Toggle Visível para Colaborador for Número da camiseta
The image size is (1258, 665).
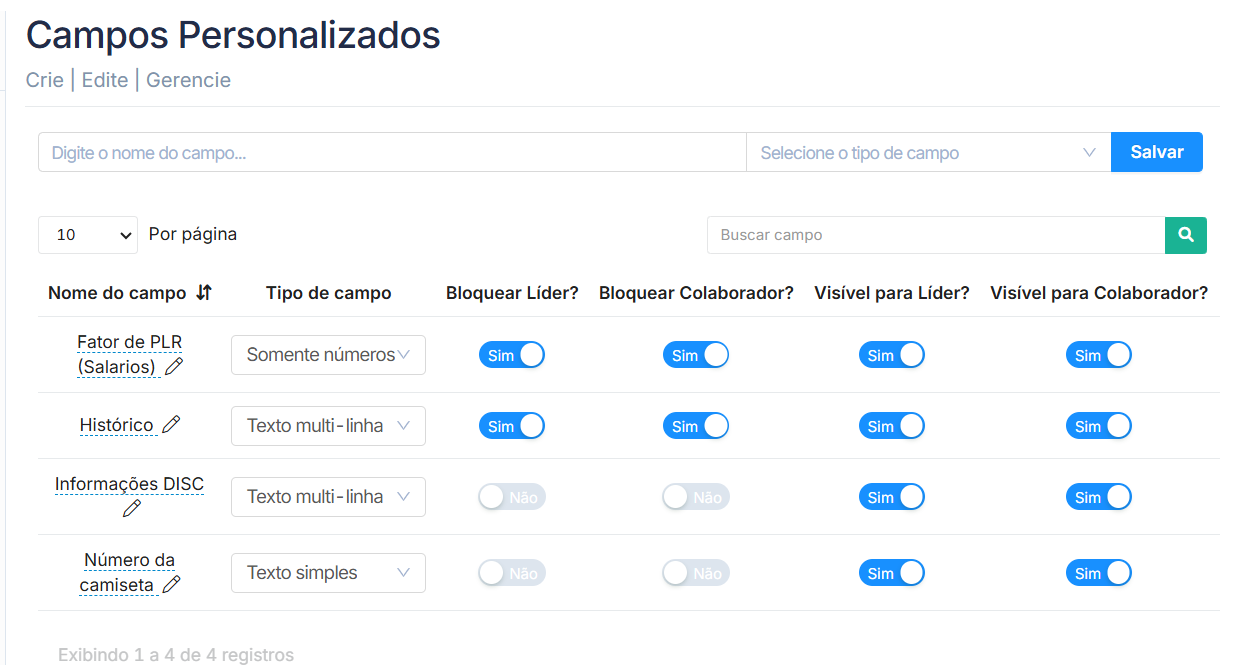pyautogui.click(x=1099, y=573)
